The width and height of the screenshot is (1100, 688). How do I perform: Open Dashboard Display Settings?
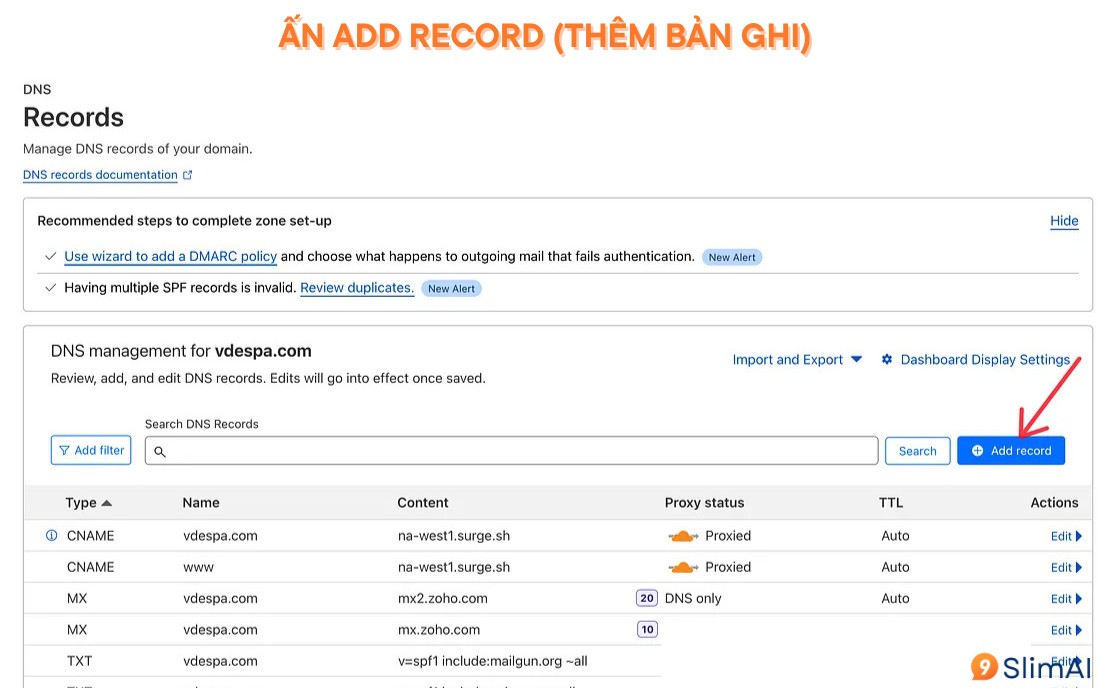[985, 360]
